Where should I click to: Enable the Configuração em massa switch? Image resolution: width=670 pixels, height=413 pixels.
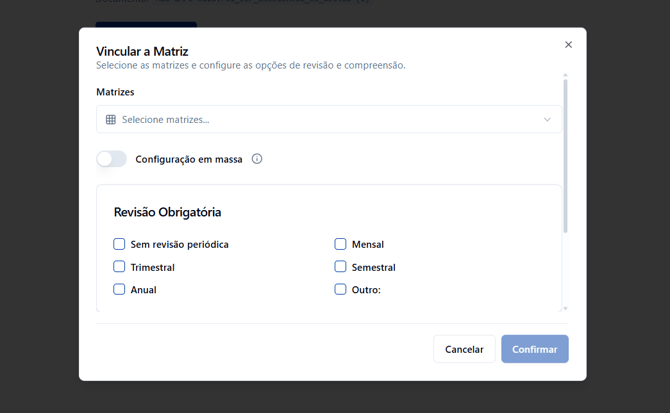[112, 159]
